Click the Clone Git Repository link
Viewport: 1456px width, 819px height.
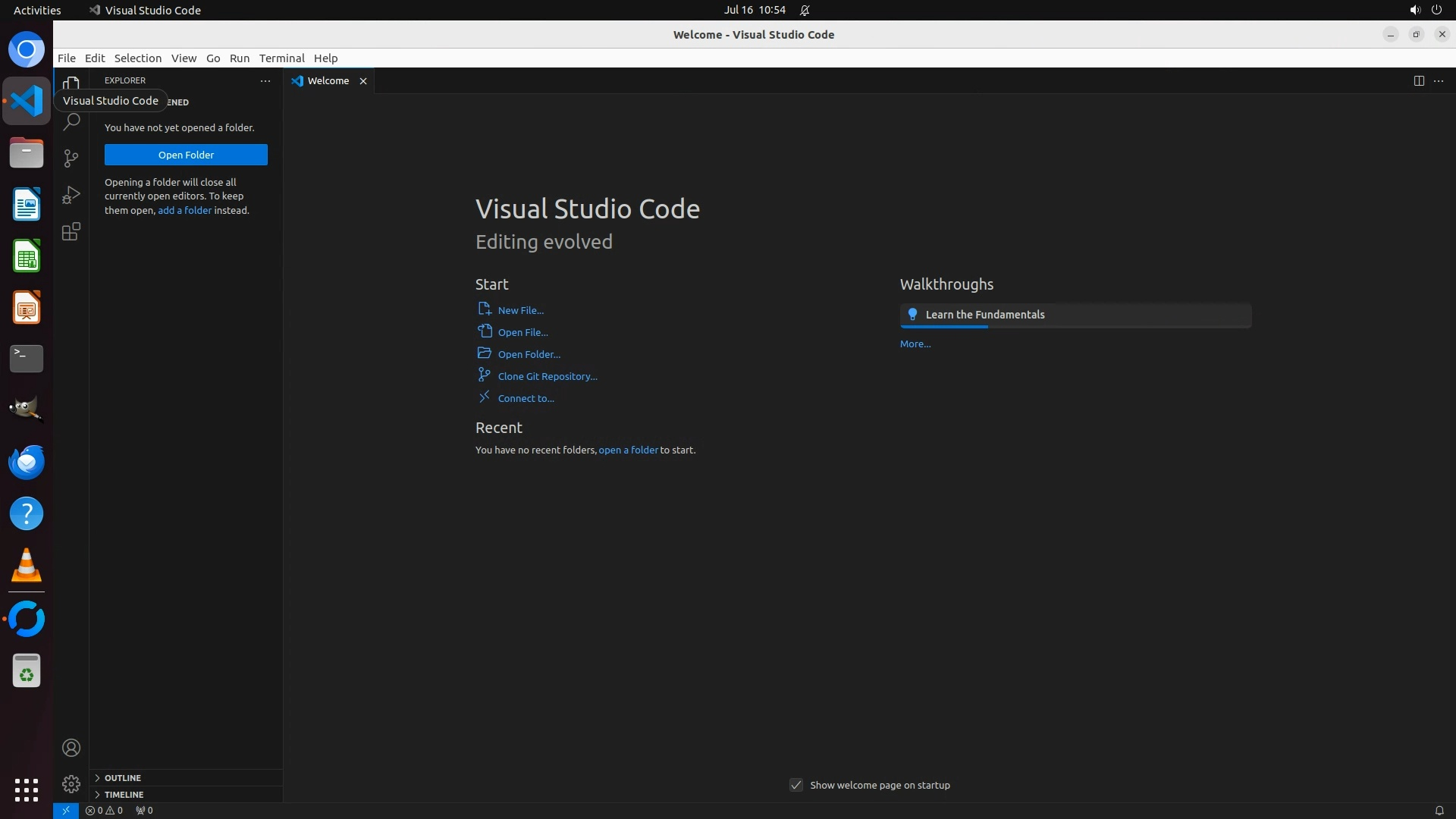point(547,376)
